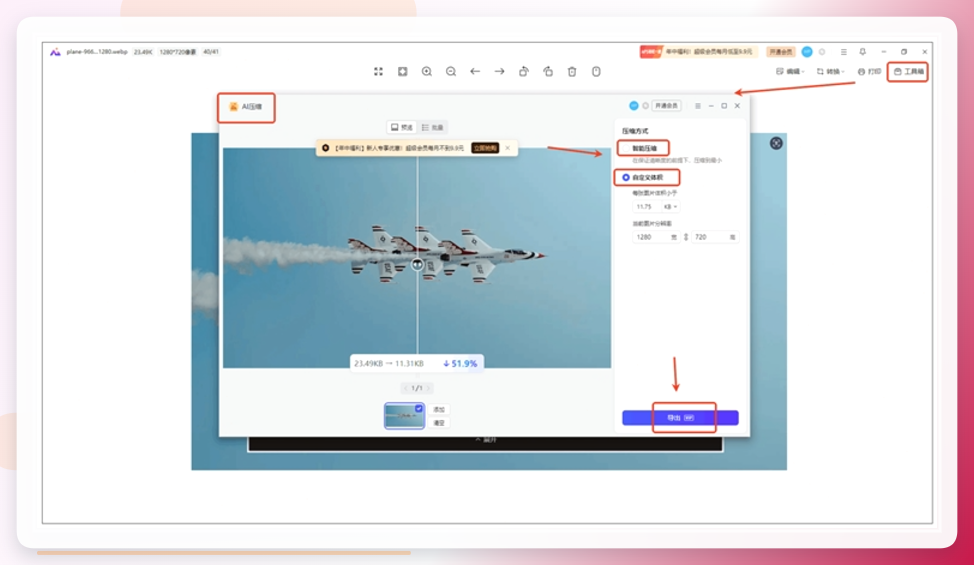The image size is (974, 565).
Task: Switch to the 预览 preview tab
Action: 401,127
